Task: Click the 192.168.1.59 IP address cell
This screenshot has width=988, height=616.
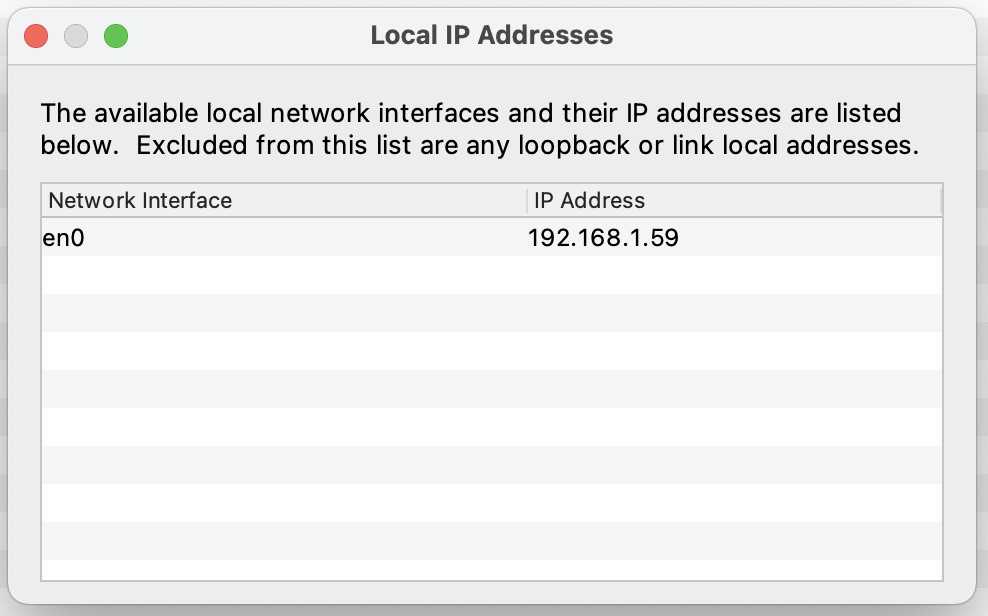Action: click(603, 238)
